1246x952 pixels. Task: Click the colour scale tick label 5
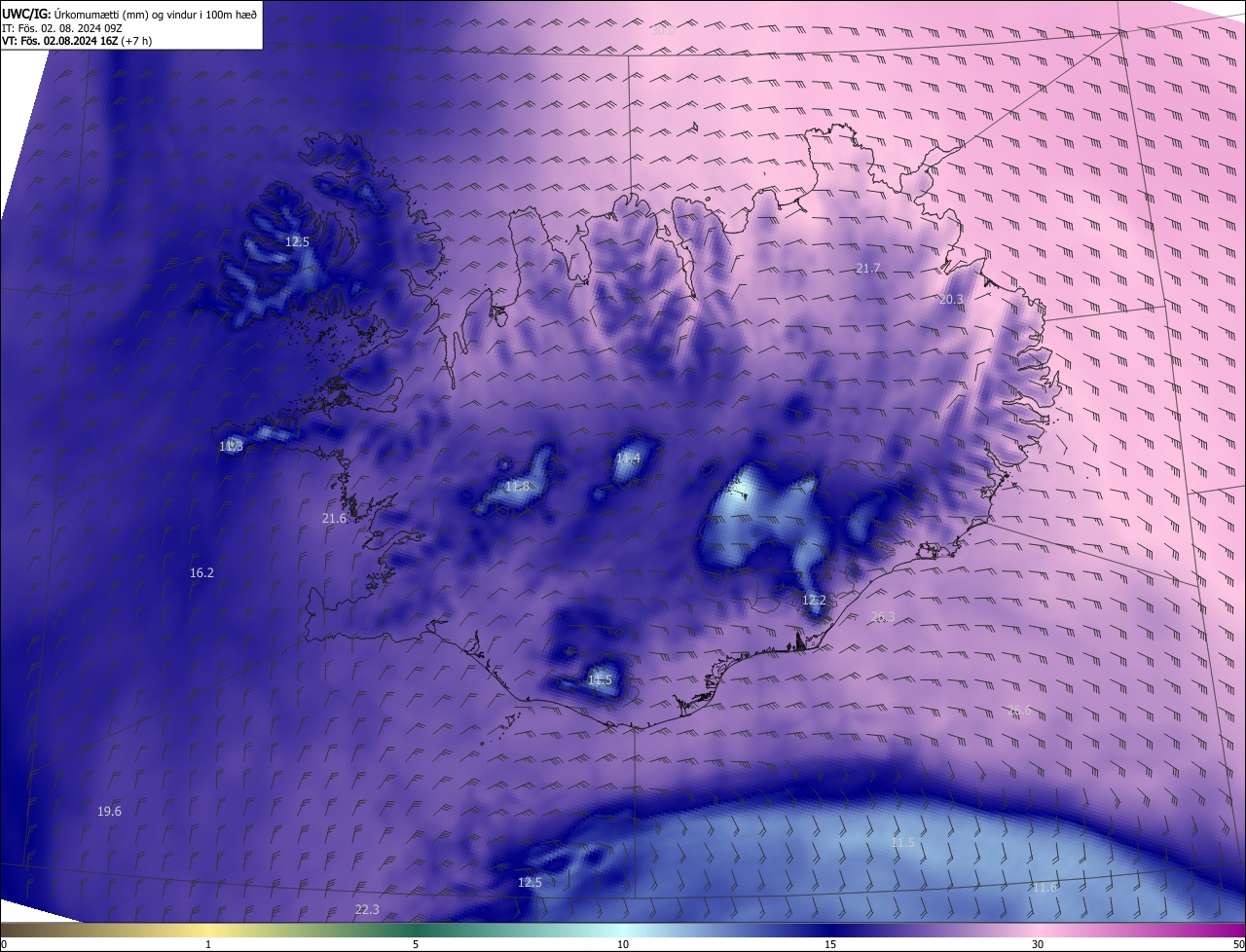coord(416,945)
